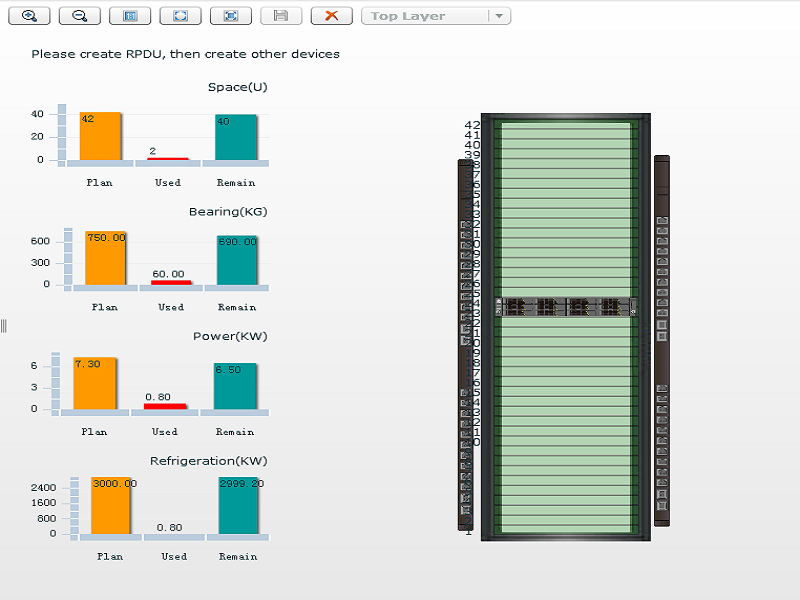Viewport: 800px width, 600px height.
Task: Click the red 60.00 Used bar
Action: click(171, 282)
